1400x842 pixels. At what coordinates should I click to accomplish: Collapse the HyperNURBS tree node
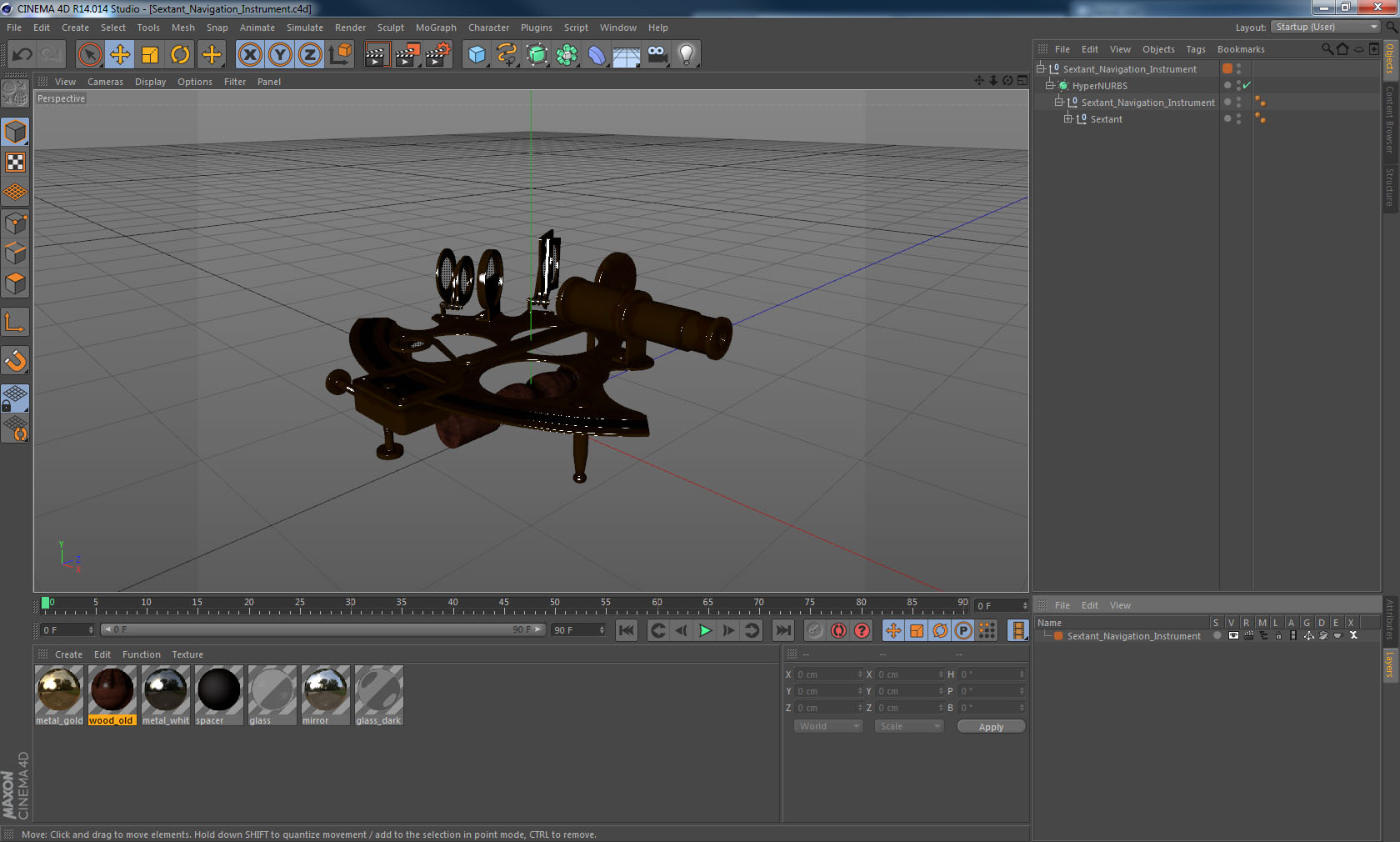click(1050, 85)
